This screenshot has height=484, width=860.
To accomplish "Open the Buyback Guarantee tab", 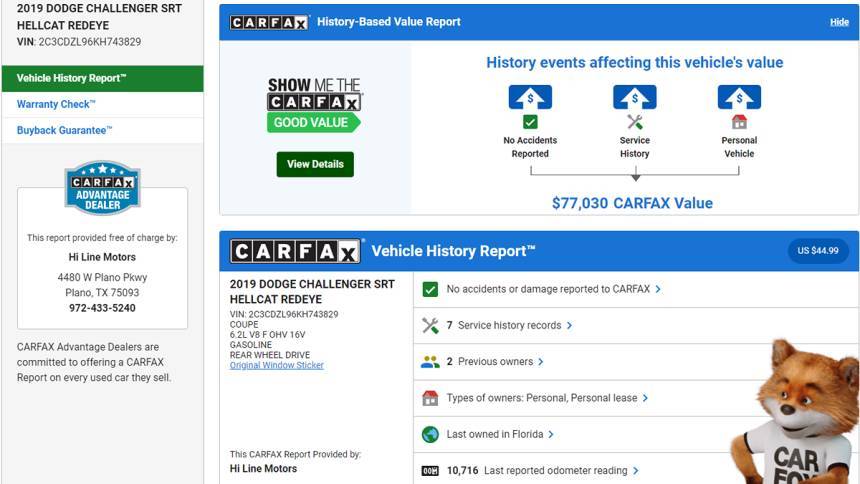I will [x=103, y=131].
